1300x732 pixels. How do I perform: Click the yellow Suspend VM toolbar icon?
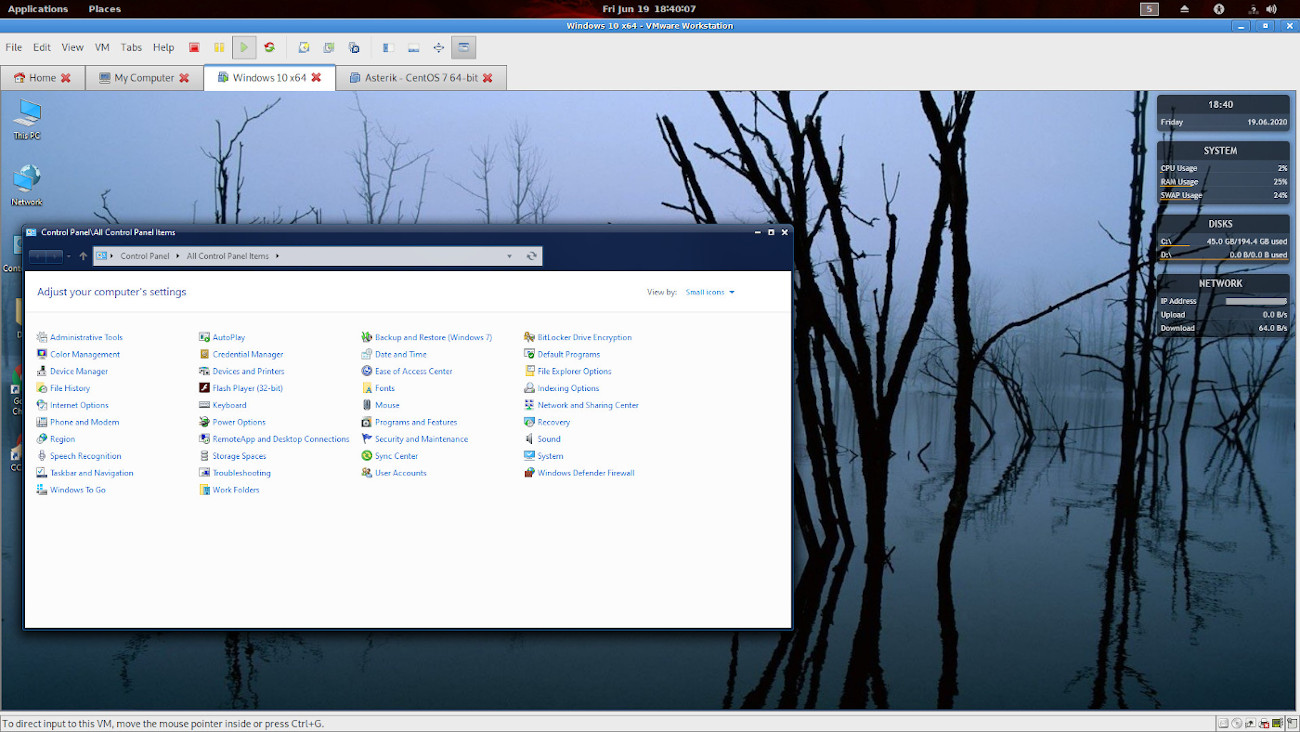(219, 47)
